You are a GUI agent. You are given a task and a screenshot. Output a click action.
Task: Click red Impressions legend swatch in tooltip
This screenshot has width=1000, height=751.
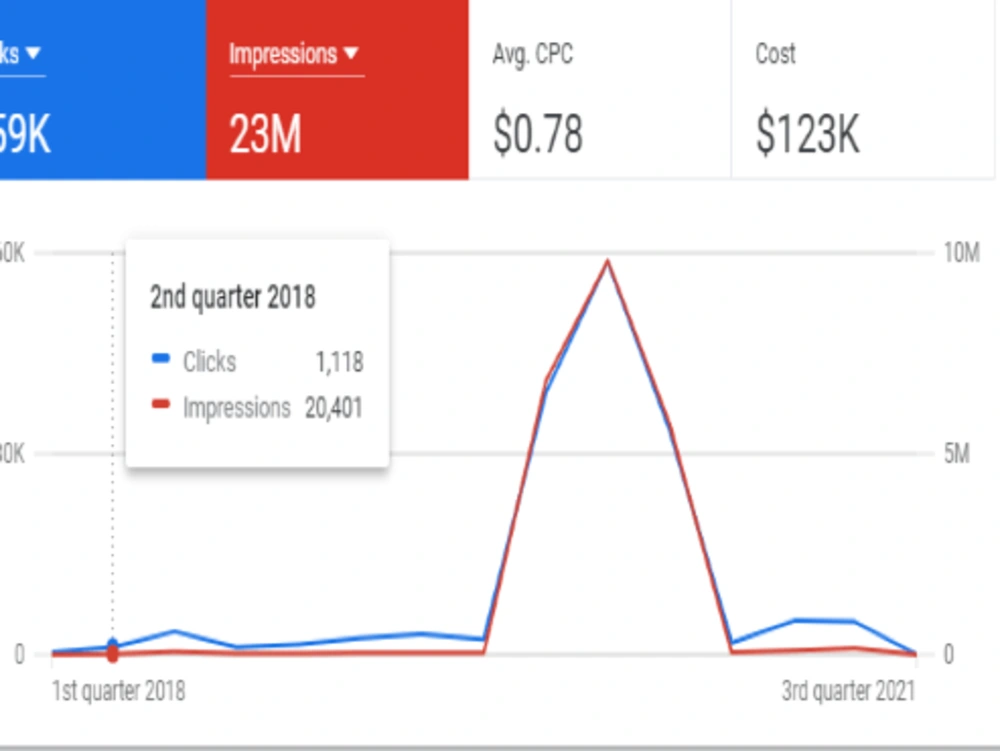click(x=161, y=404)
